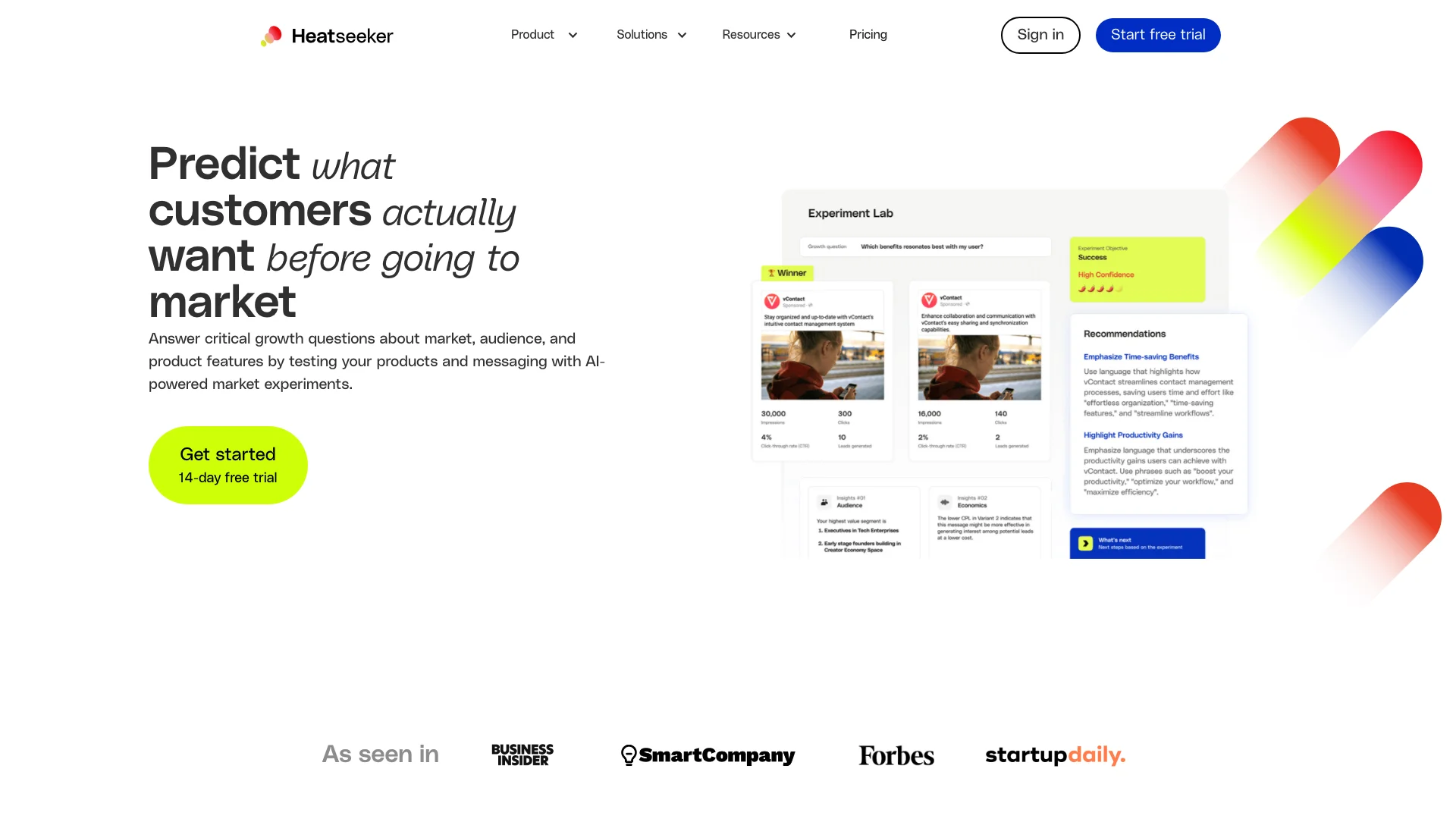Click the Forbes press logo link
Screen dimensions: 1456x819
click(x=896, y=755)
